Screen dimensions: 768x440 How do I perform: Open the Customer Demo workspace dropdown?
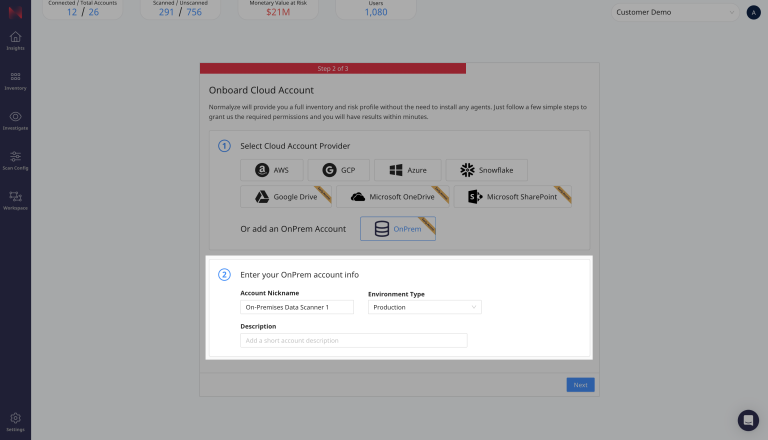point(674,13)
